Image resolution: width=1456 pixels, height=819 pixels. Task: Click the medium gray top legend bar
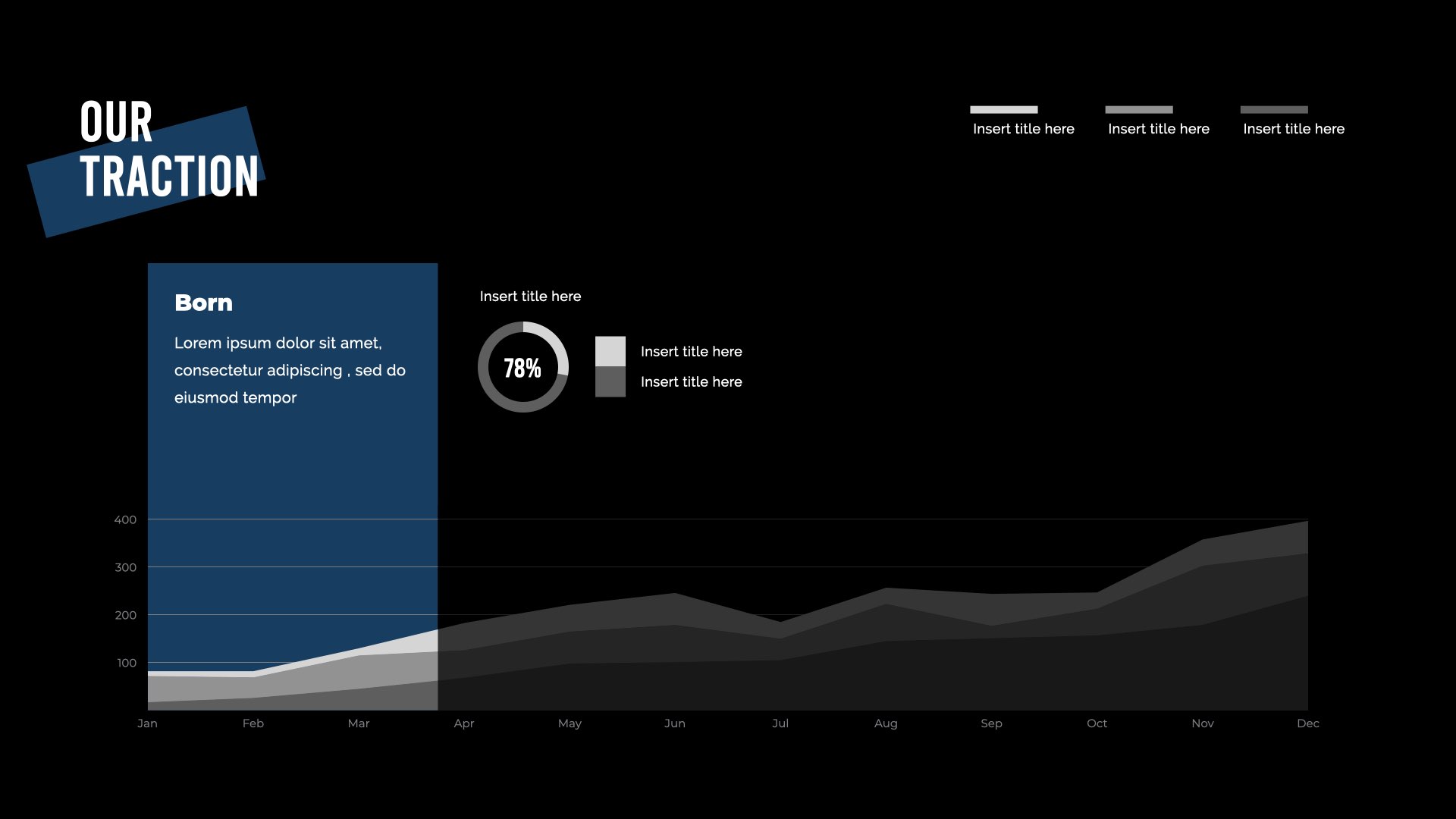pos(1138,109)
